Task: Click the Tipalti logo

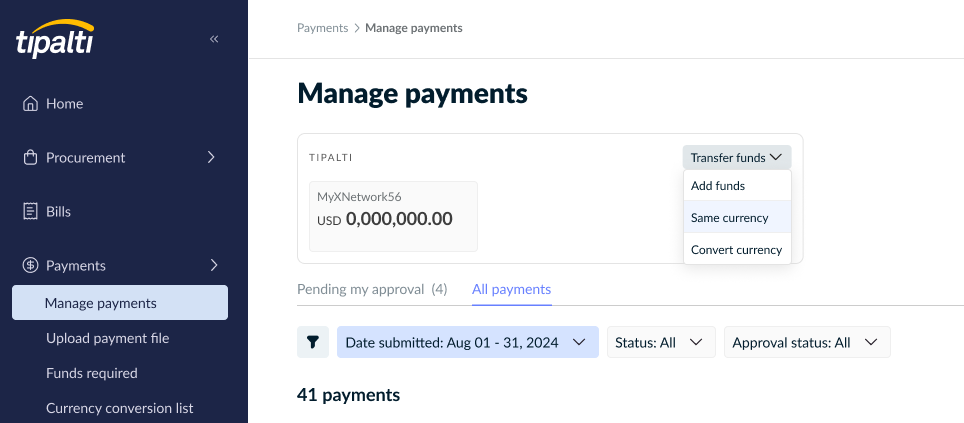Action: click(x=55, y=38)
